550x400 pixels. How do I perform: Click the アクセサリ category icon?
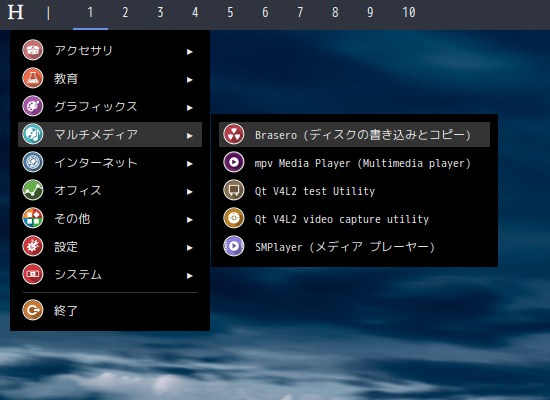pyautogui.click(x=33, y=50)
